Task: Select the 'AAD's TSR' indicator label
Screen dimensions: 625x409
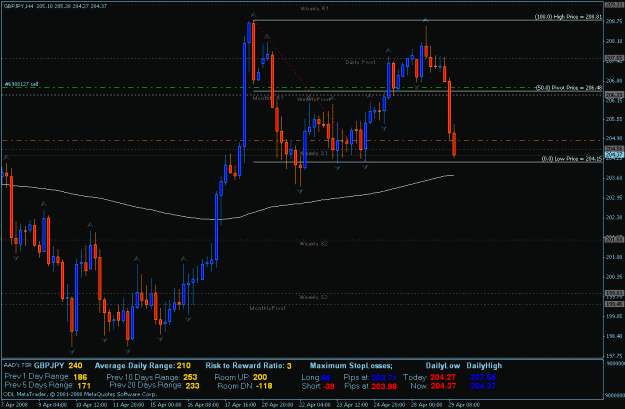Action: coord(18,366)
